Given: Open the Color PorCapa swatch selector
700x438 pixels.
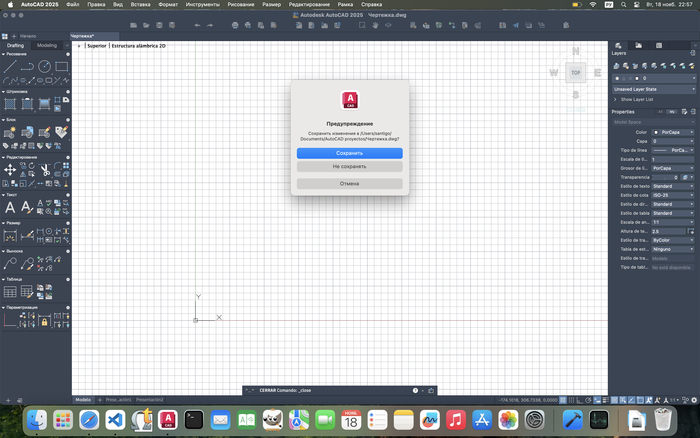Looking at the screenshot, I should coord(671,132).
